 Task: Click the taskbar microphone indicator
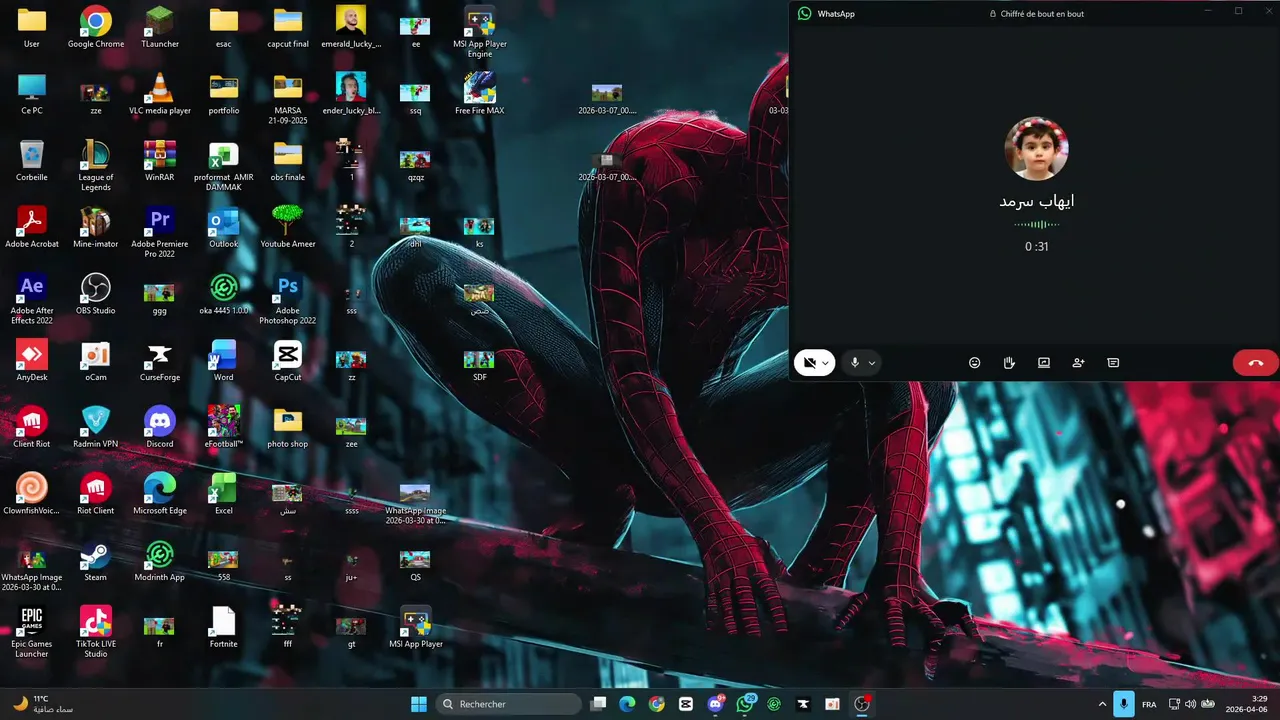pos(1124,704)
